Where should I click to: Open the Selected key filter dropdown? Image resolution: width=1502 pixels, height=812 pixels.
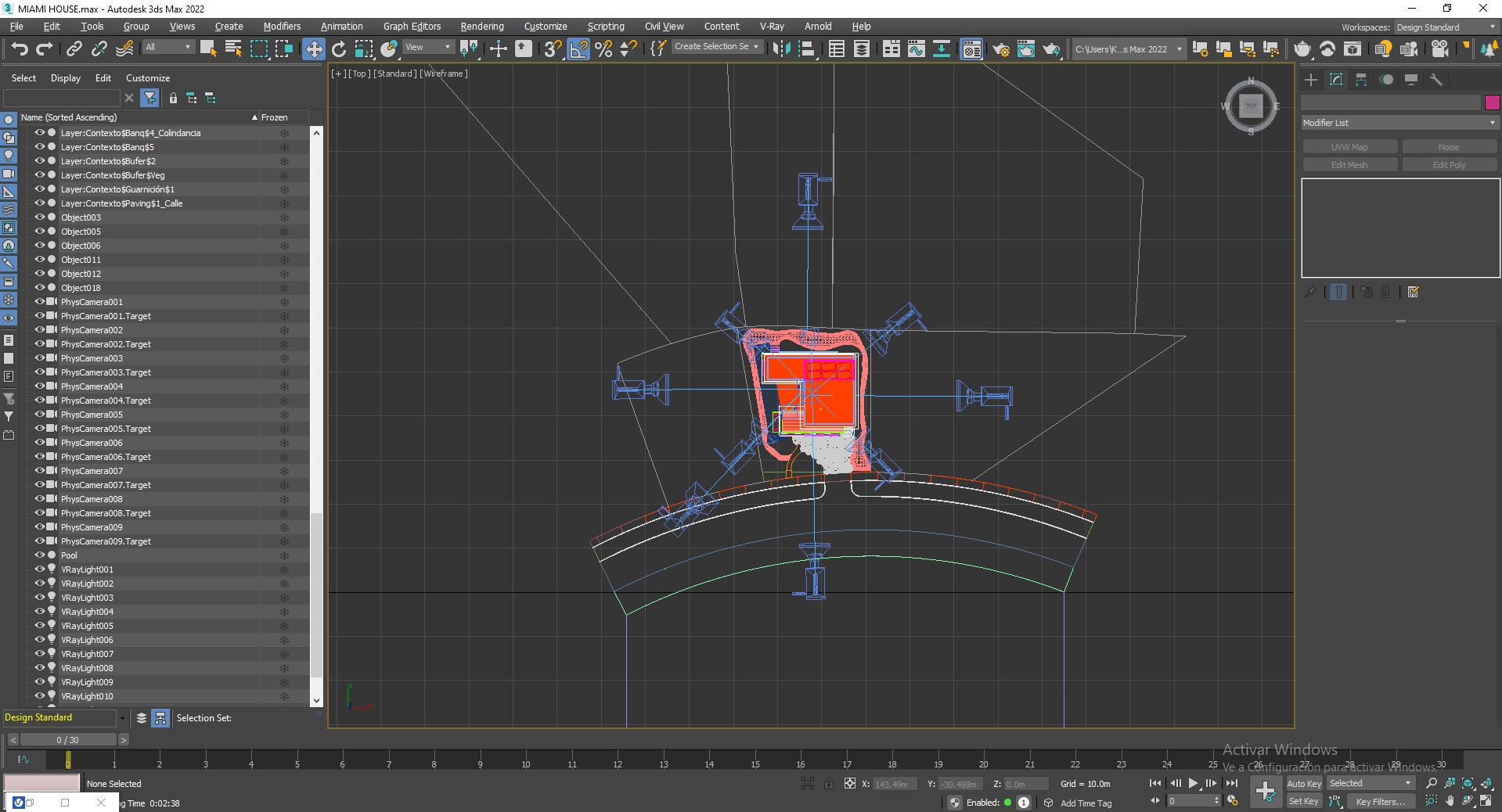pos(1370,783)
